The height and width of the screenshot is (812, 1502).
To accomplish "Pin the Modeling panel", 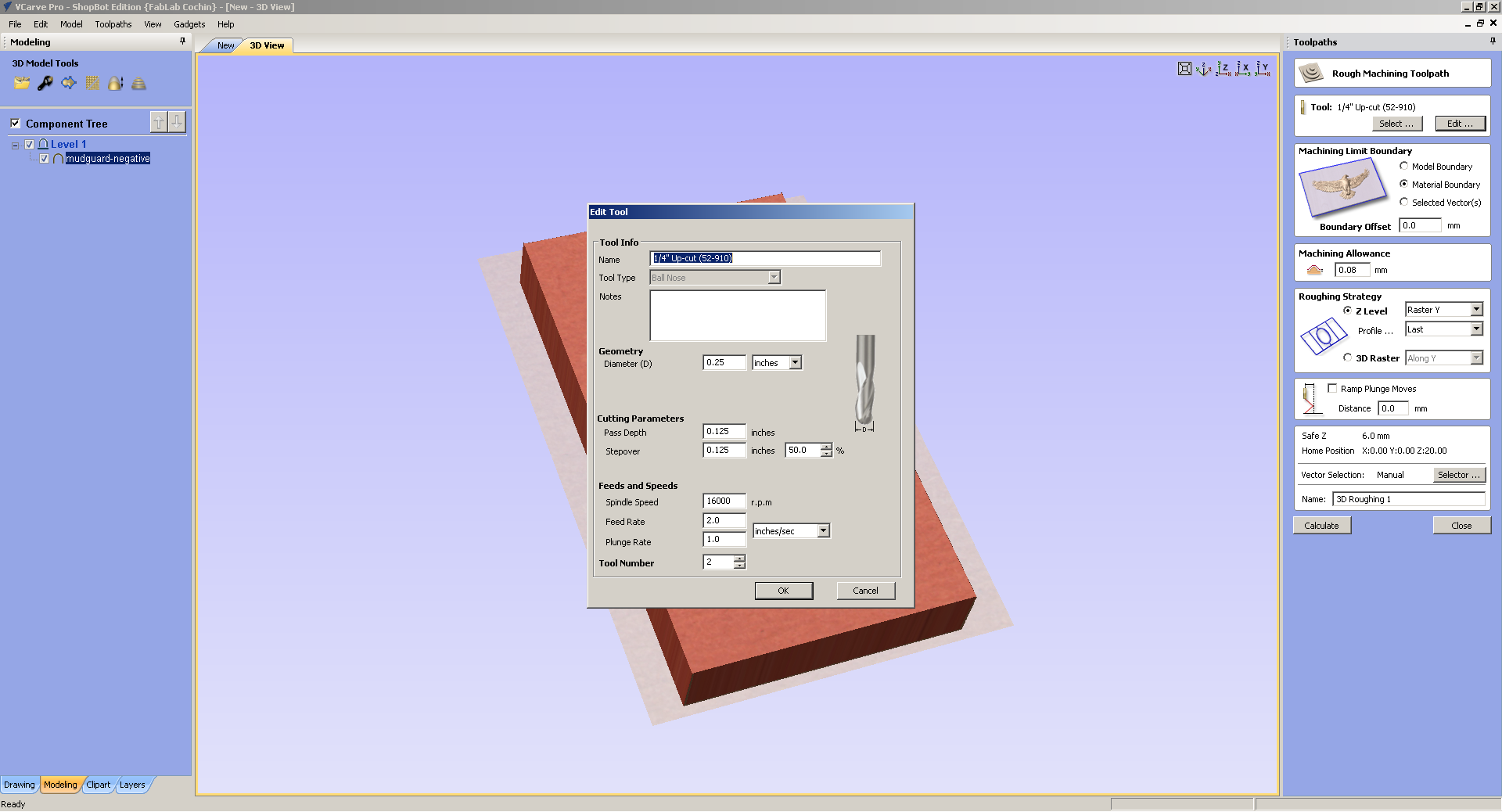I will [x=183, y=41].
